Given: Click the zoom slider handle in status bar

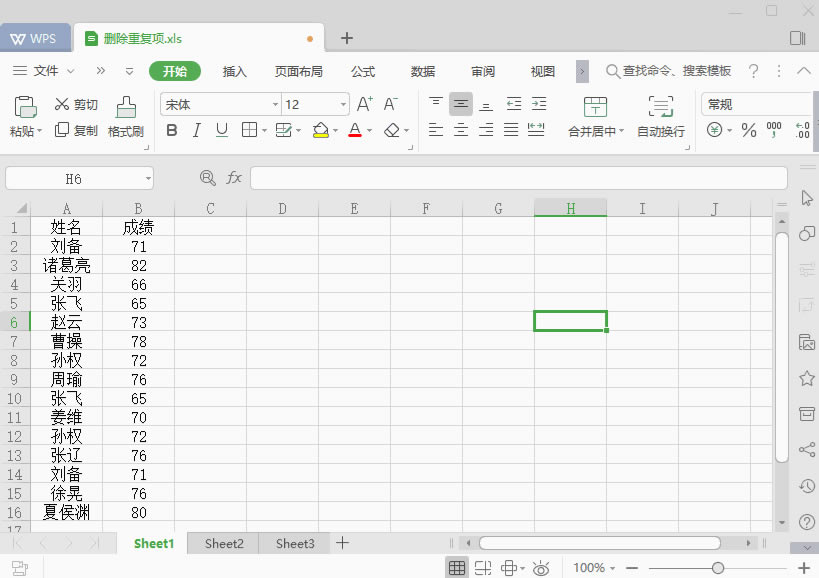Looking at the screenshot, I should click(x=718, y=568).
